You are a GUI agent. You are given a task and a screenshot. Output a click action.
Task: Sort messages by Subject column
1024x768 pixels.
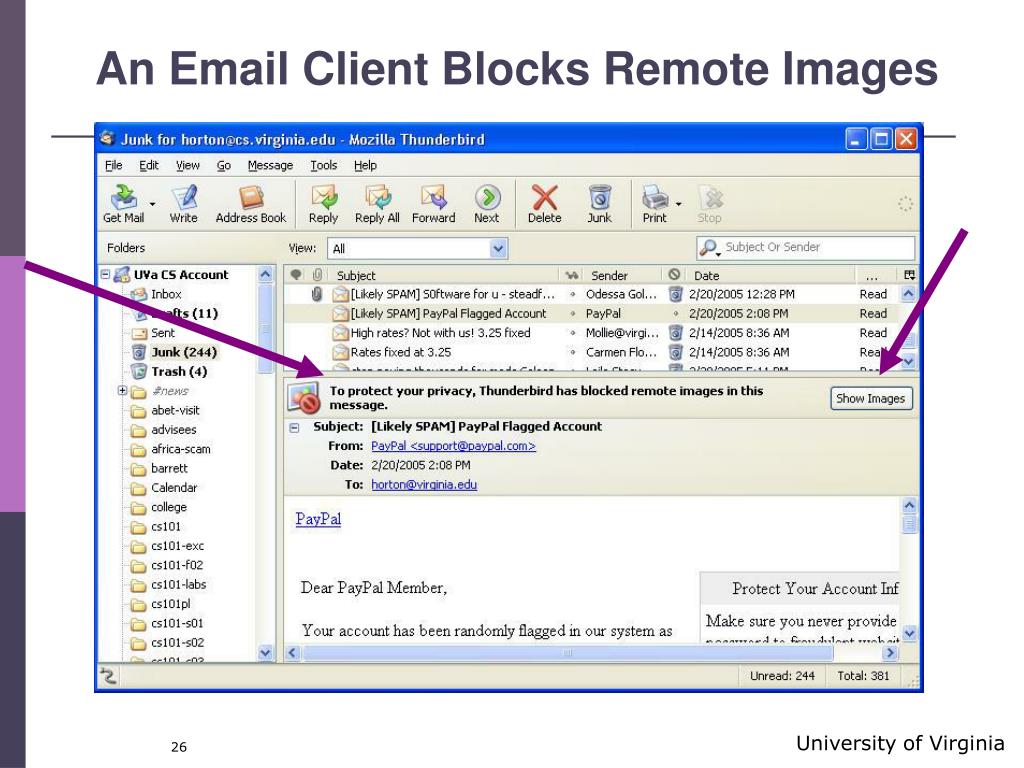coord(445,275)
